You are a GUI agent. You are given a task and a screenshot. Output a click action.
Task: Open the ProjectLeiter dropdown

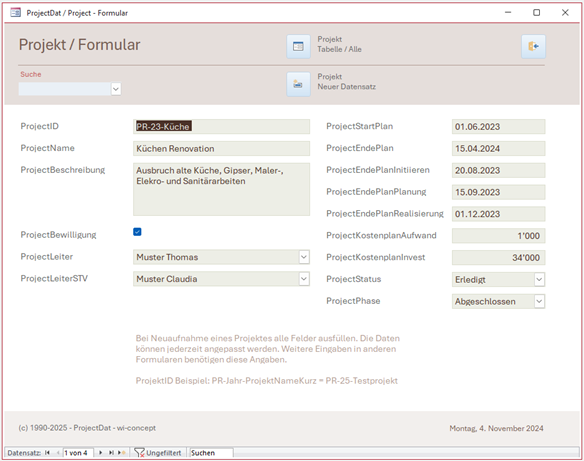pos(304,257)
